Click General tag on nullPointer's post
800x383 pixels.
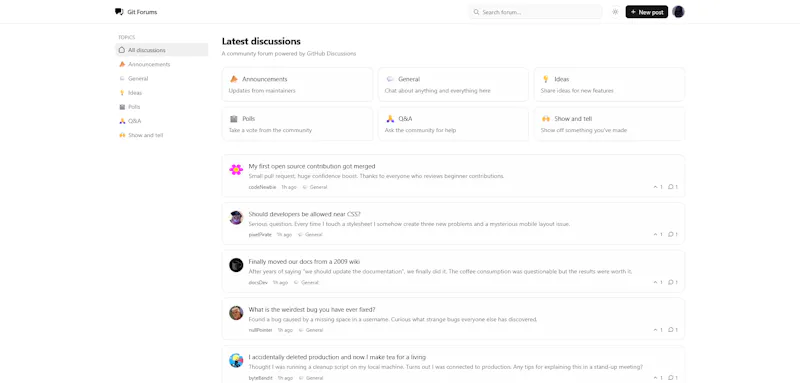pos(311,330)
